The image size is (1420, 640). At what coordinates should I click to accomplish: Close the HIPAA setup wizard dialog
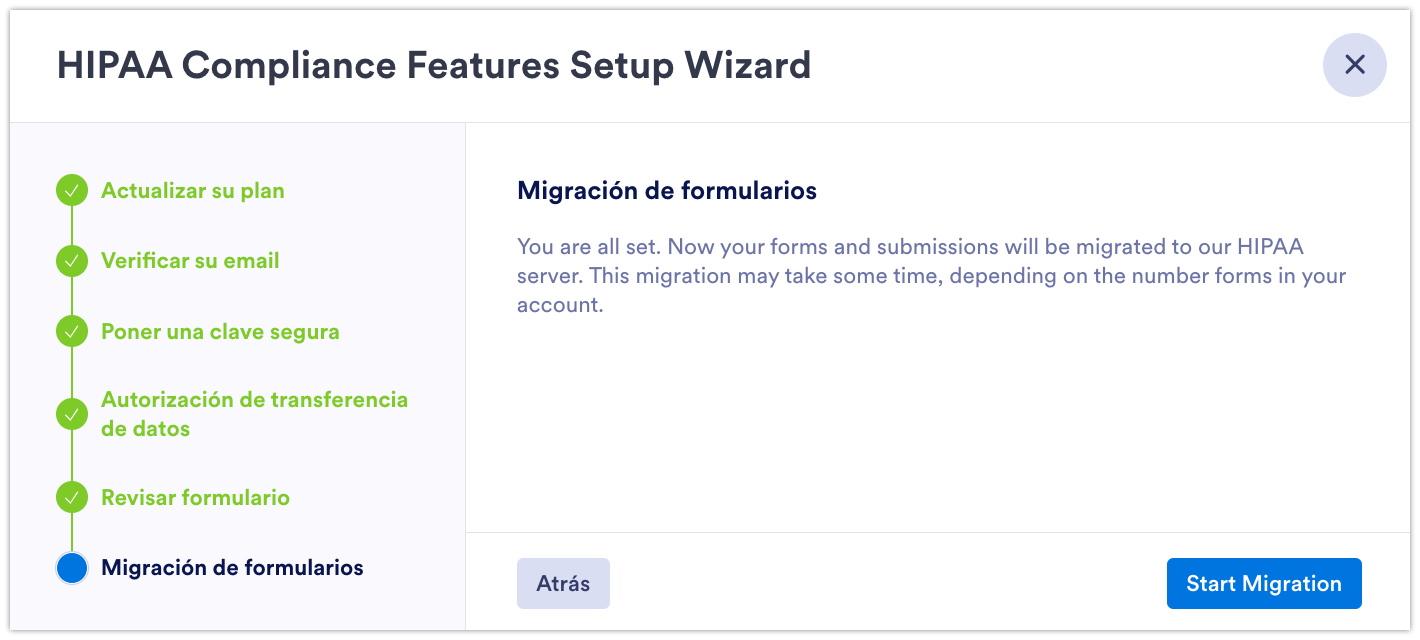1354,65
